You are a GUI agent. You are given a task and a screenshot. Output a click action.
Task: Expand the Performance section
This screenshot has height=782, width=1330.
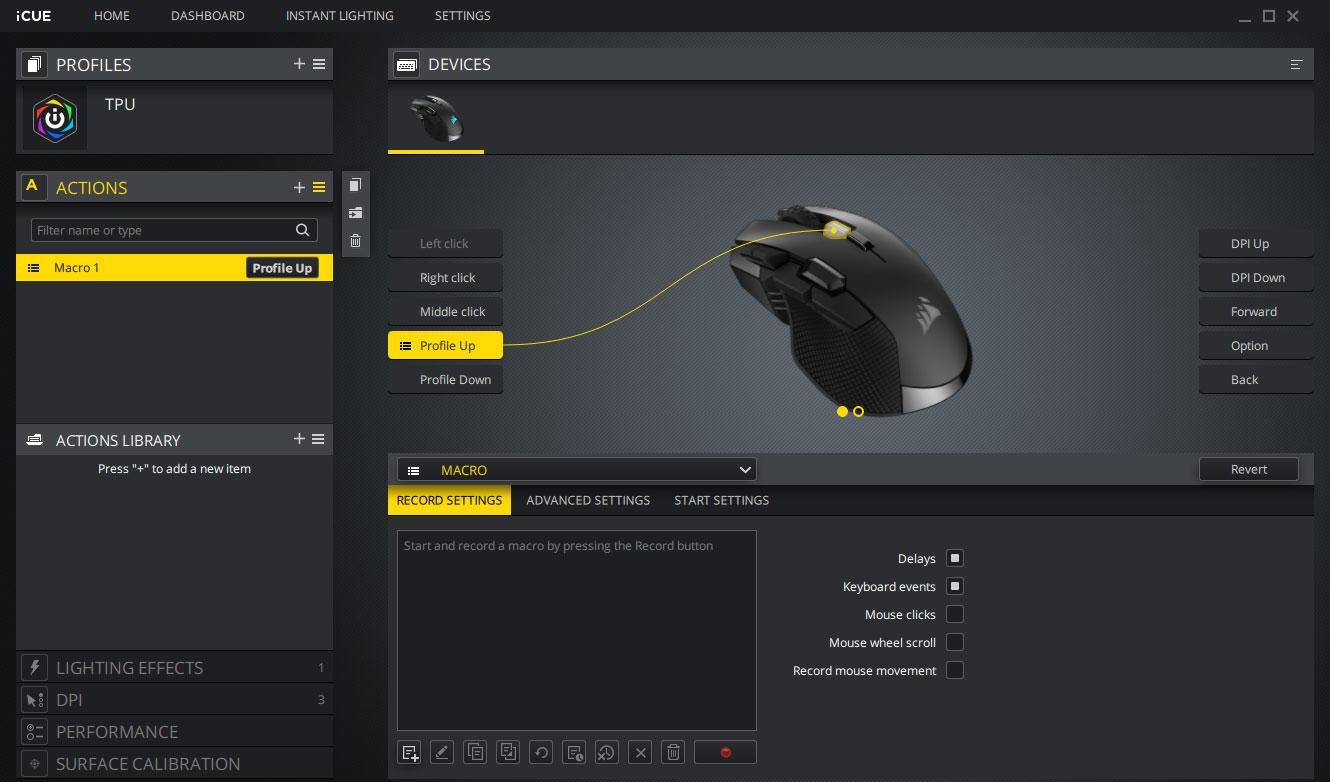pyautogui.click(x=175, y=732)
